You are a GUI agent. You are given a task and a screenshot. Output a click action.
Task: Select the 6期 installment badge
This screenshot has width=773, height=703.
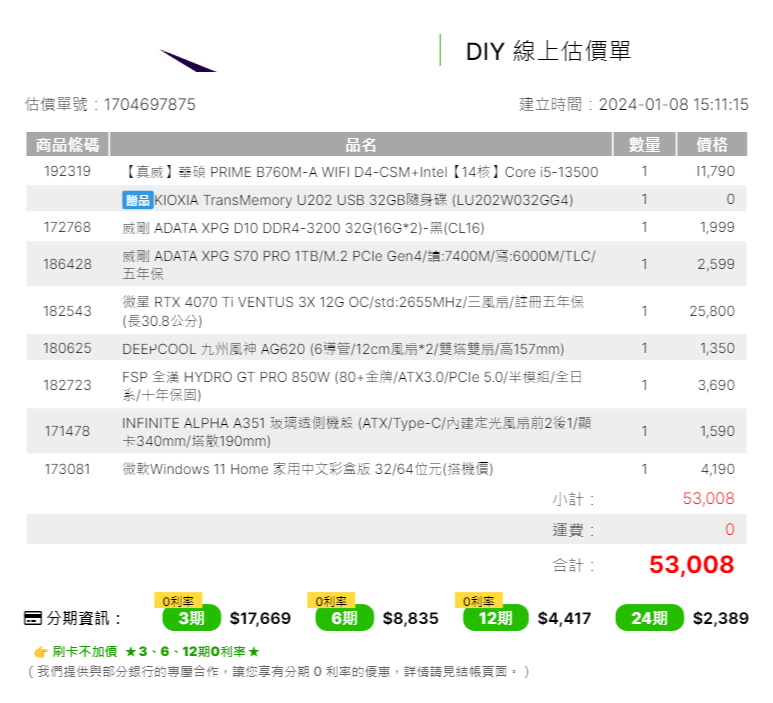[344, 618]
